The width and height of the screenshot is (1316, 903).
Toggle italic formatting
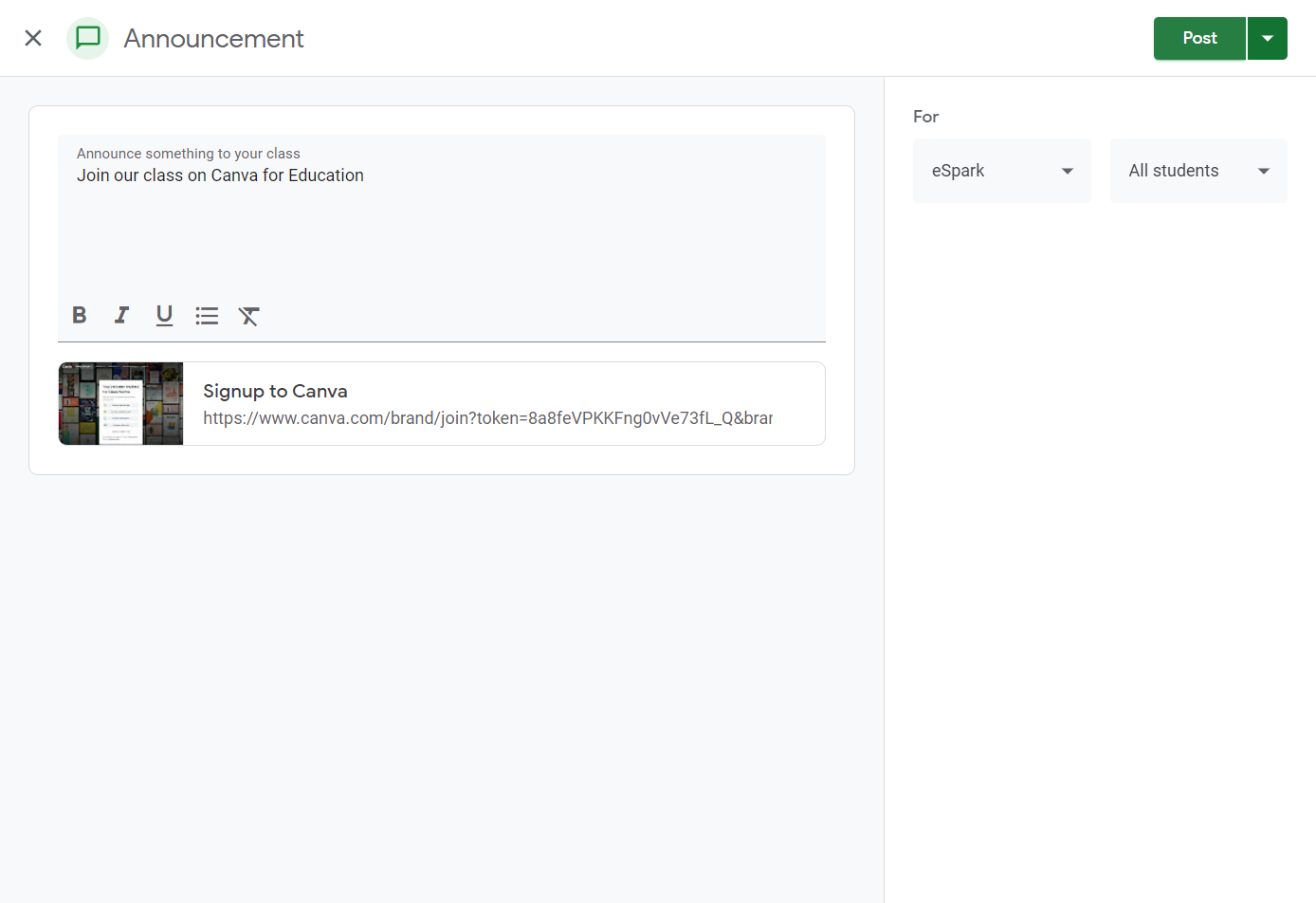(x=121, y=315)
